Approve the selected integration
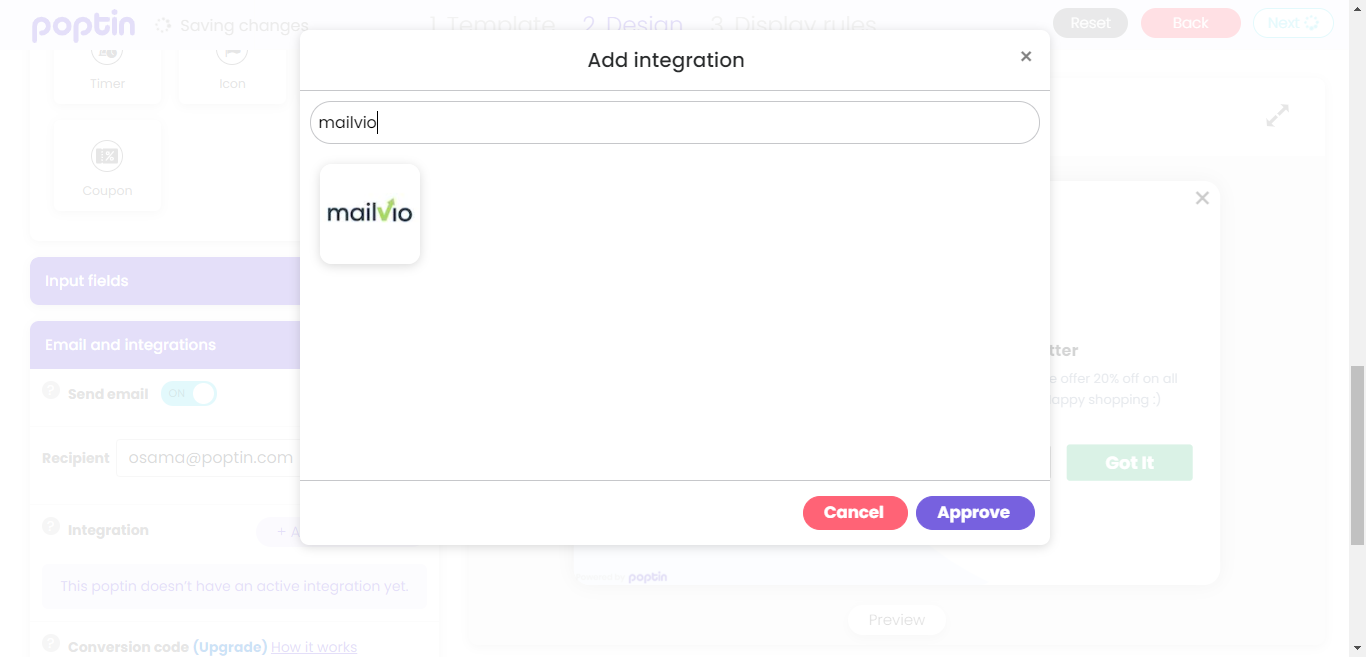The image size is (1366, 657). [975, 513]
